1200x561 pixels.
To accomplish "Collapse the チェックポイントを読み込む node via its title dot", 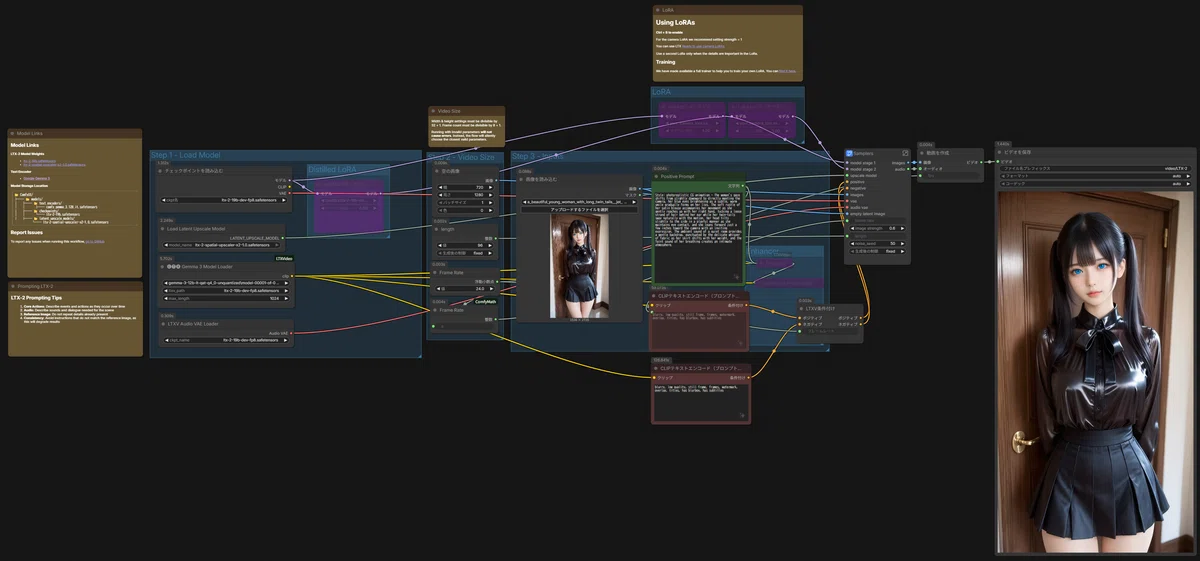I will click(x=159, y=171).
